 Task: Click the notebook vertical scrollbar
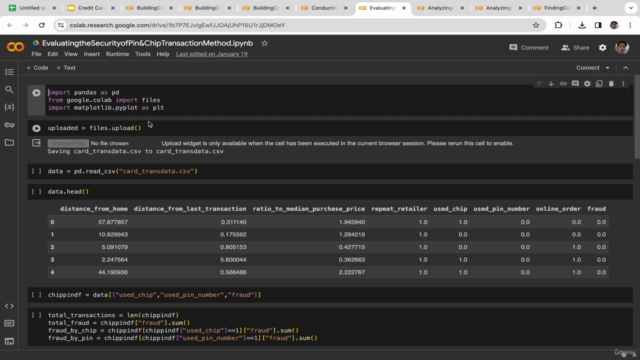(637, 116)
